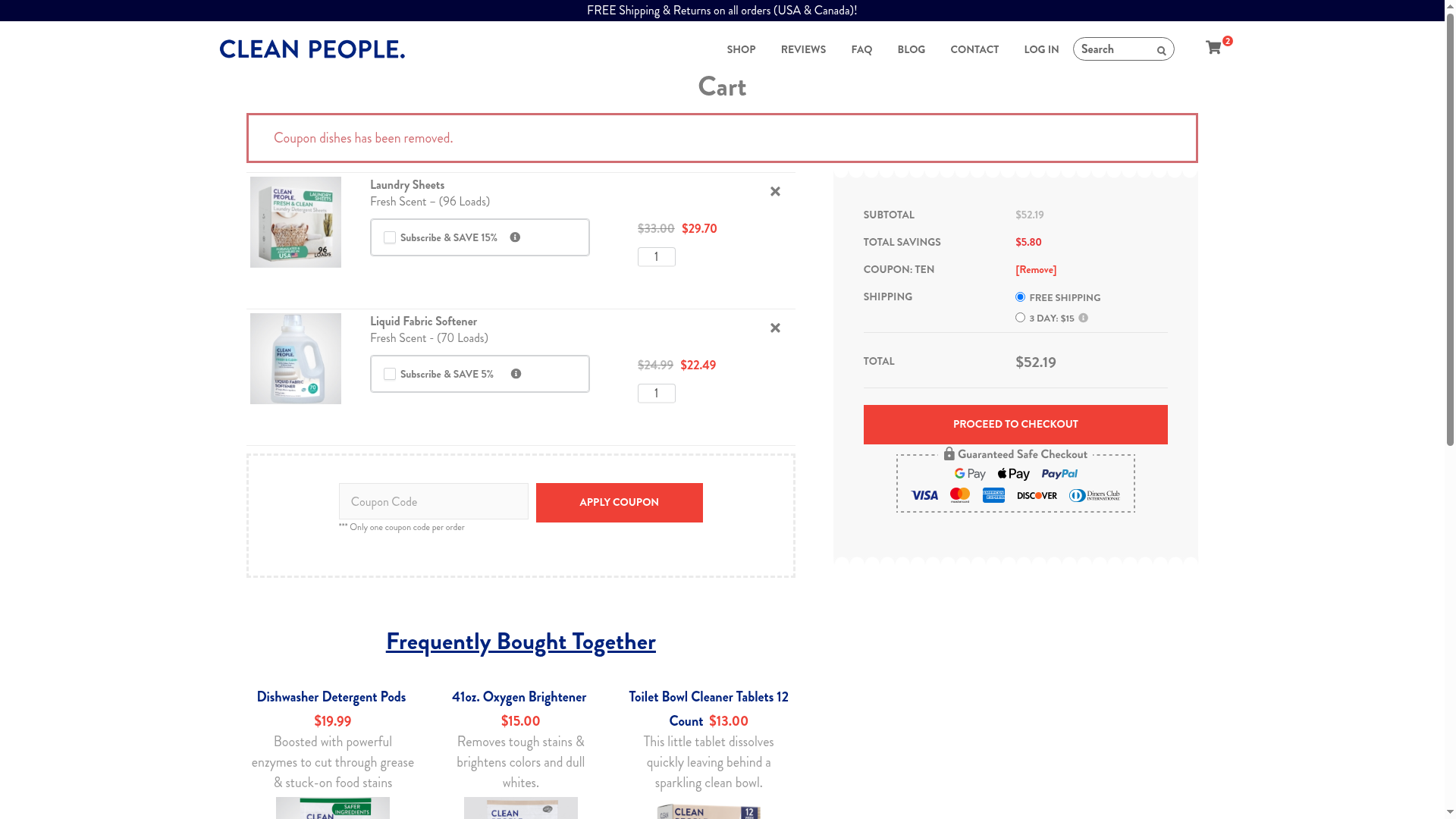Click the Liquid Fabric Softener product thumbnail
1456x819 pixels.
point(296,359)
